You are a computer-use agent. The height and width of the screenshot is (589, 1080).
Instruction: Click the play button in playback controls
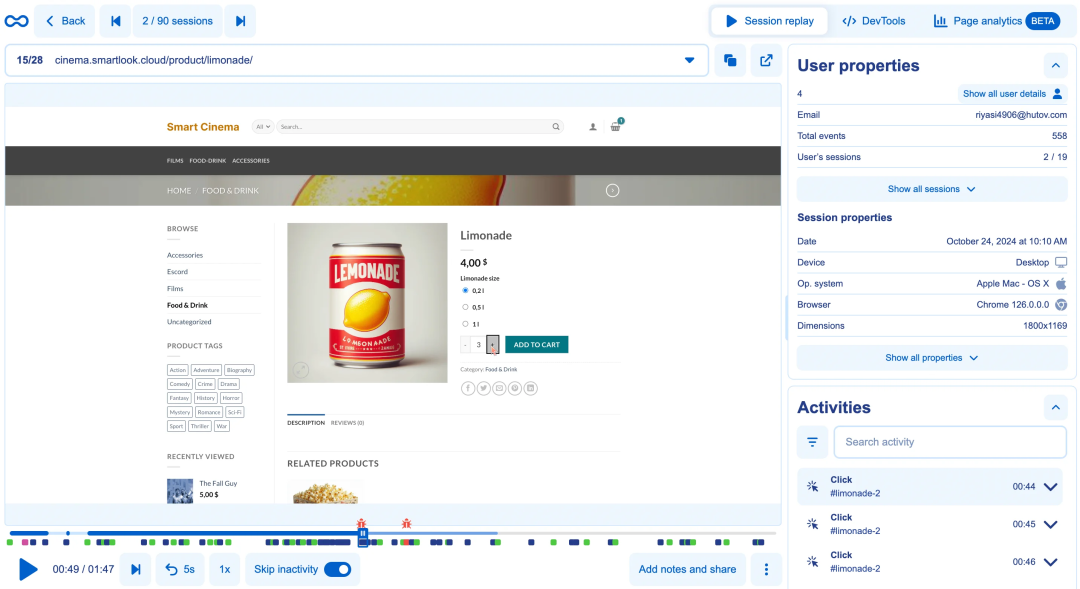29,569
